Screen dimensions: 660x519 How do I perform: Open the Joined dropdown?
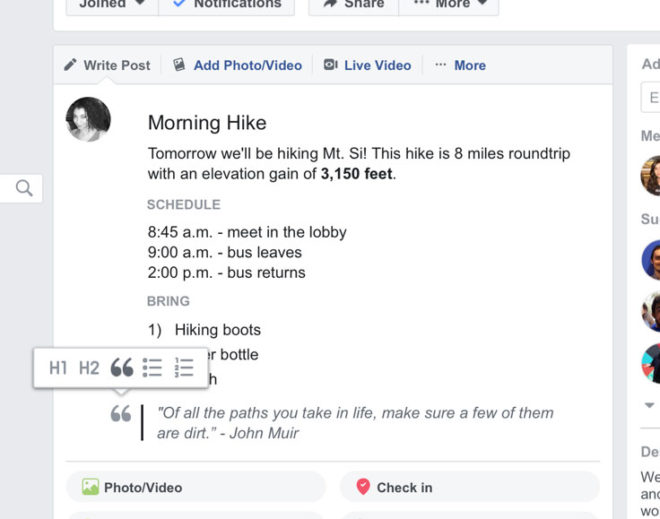pos(112,4)
